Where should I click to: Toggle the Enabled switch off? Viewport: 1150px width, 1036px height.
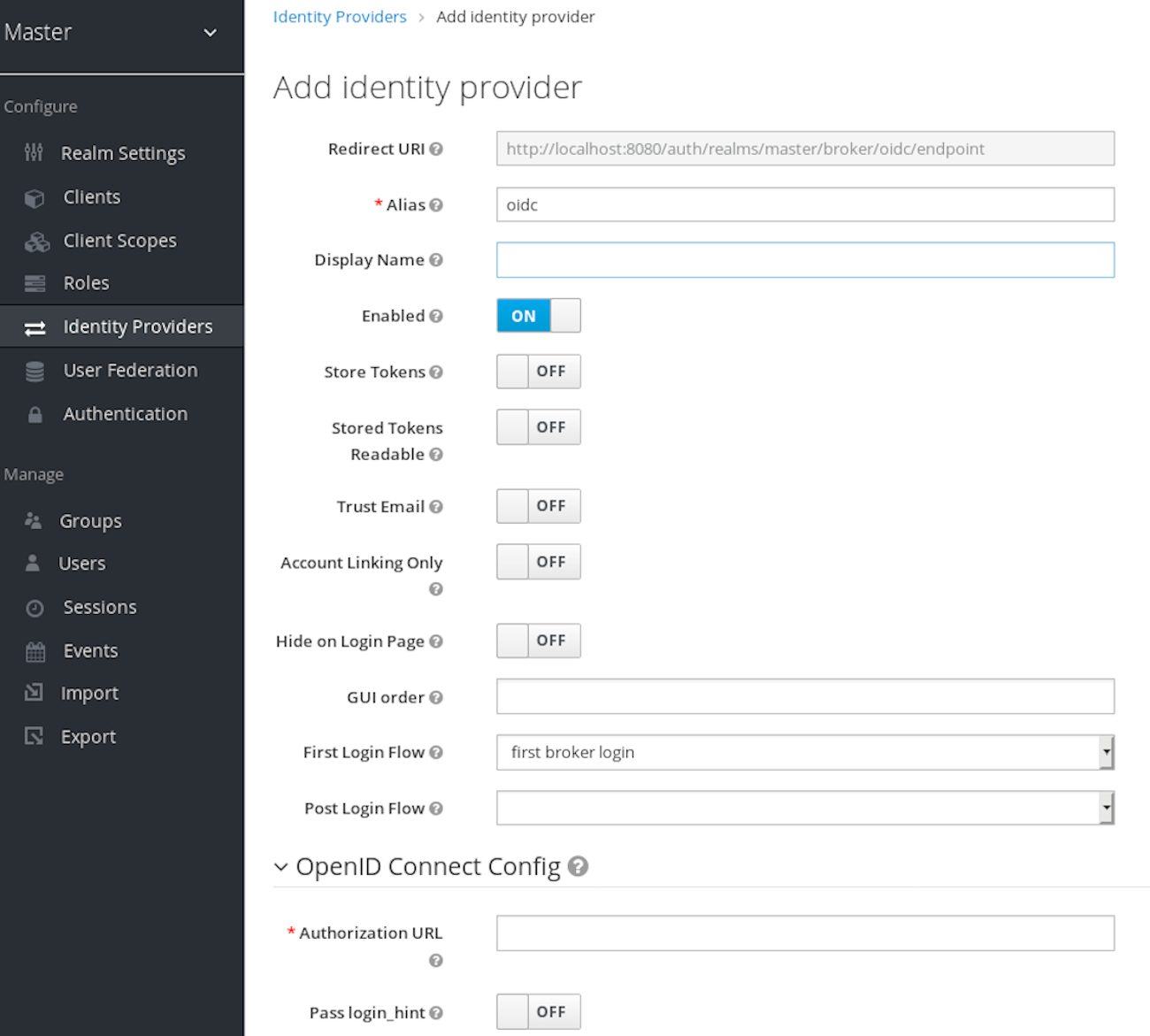pyautogui.click(x=539, y=316)
